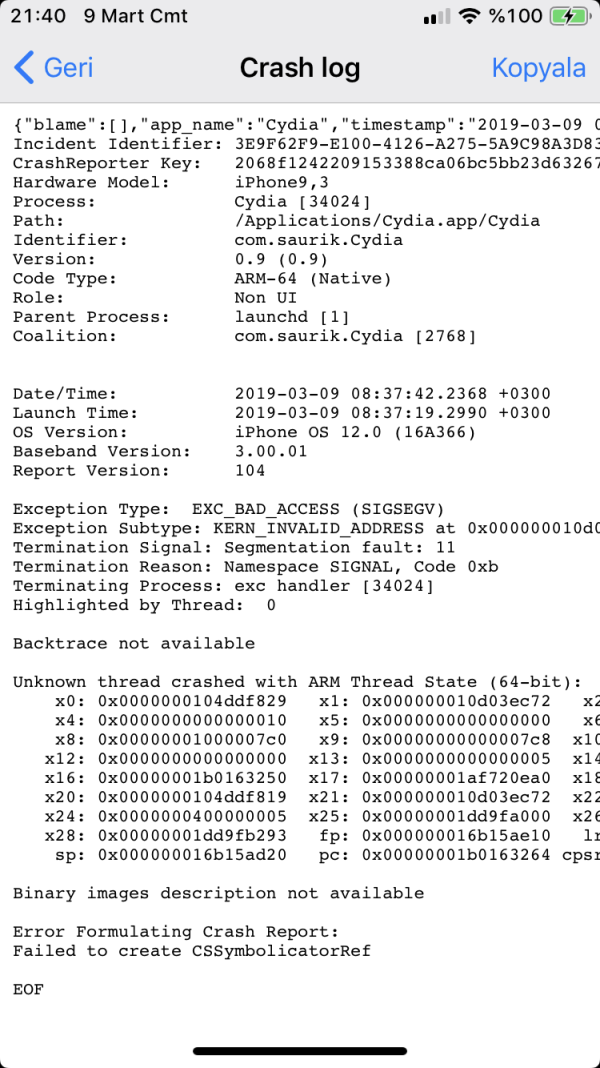Tap the %100 battery percentage text

(515, 17)
